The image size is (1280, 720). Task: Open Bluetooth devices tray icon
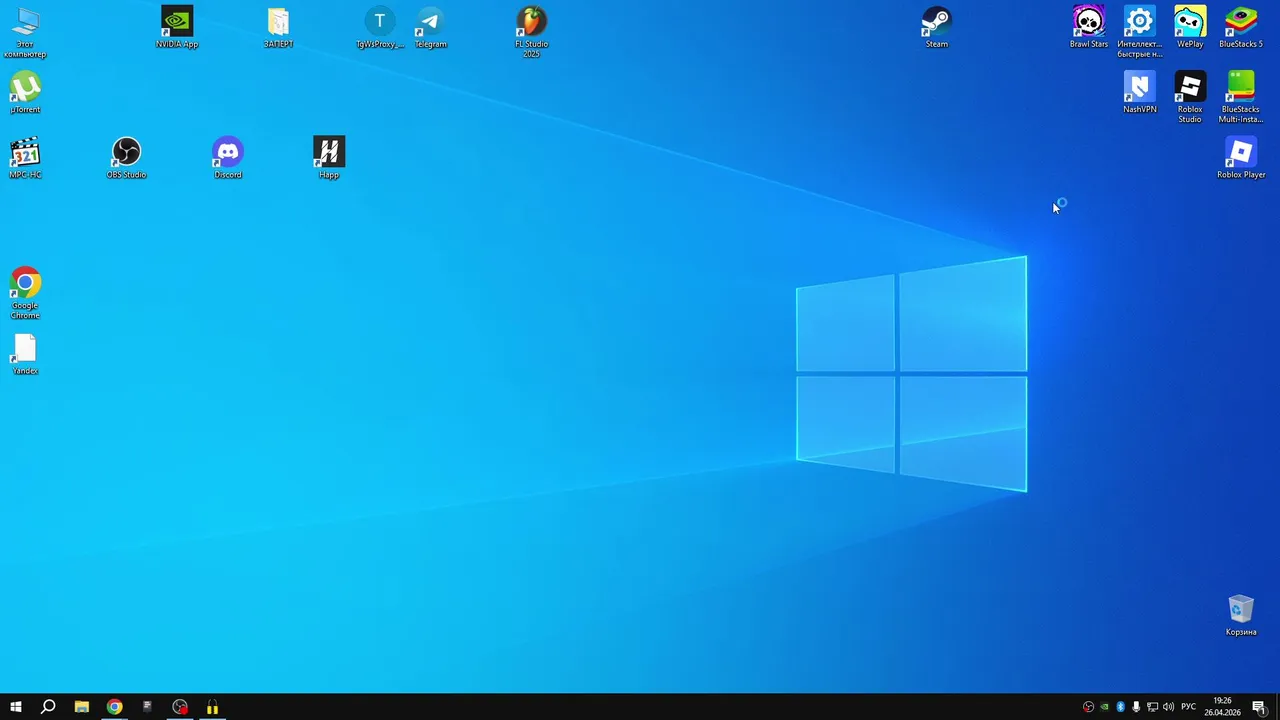(x=1120, y=707)
